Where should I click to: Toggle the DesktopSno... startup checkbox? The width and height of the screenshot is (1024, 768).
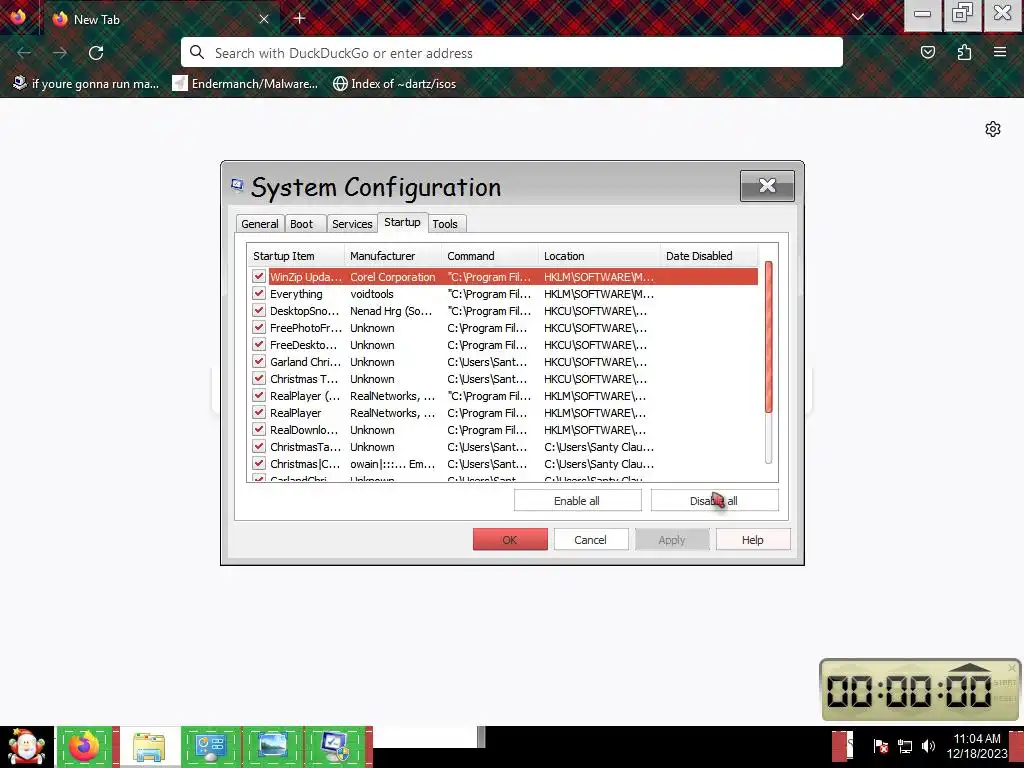[259, 311]
